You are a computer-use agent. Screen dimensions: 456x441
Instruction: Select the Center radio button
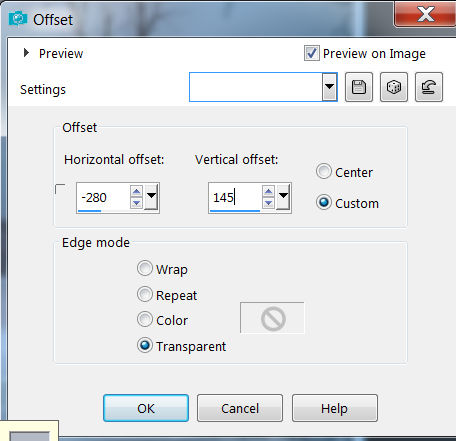click(x=324, y=171)
